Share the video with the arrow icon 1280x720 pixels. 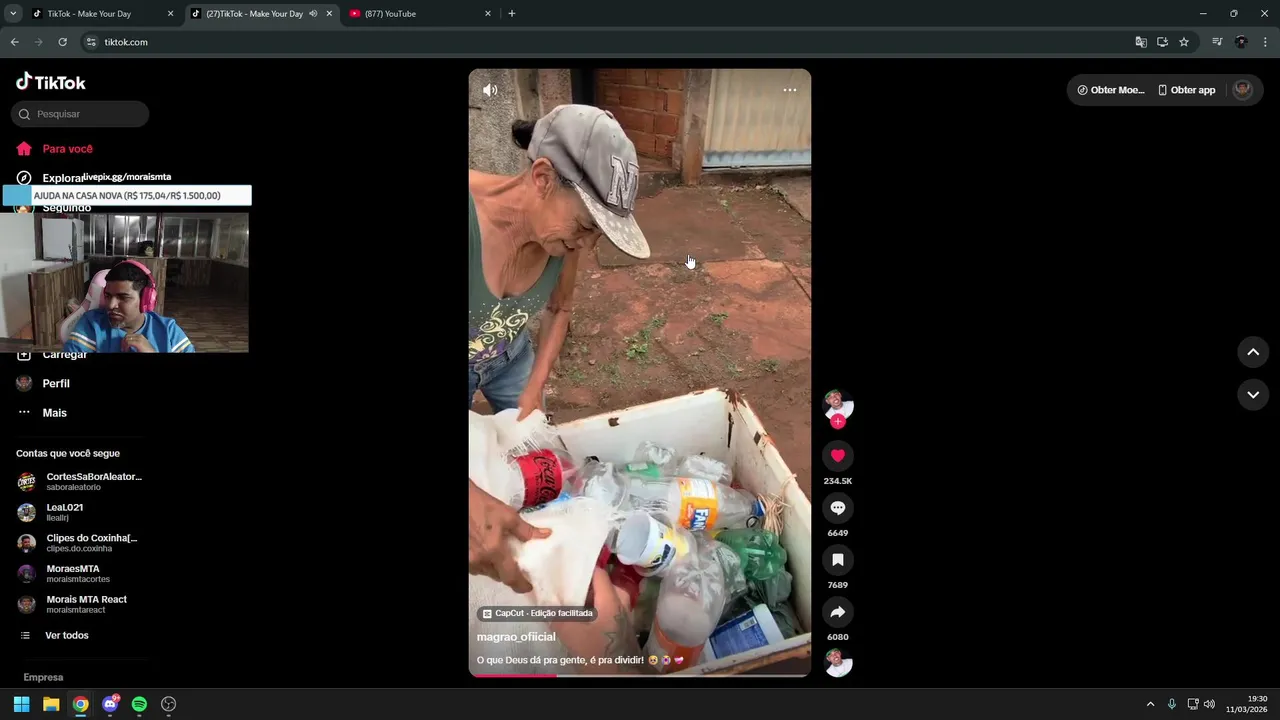[x=838, y=612]
